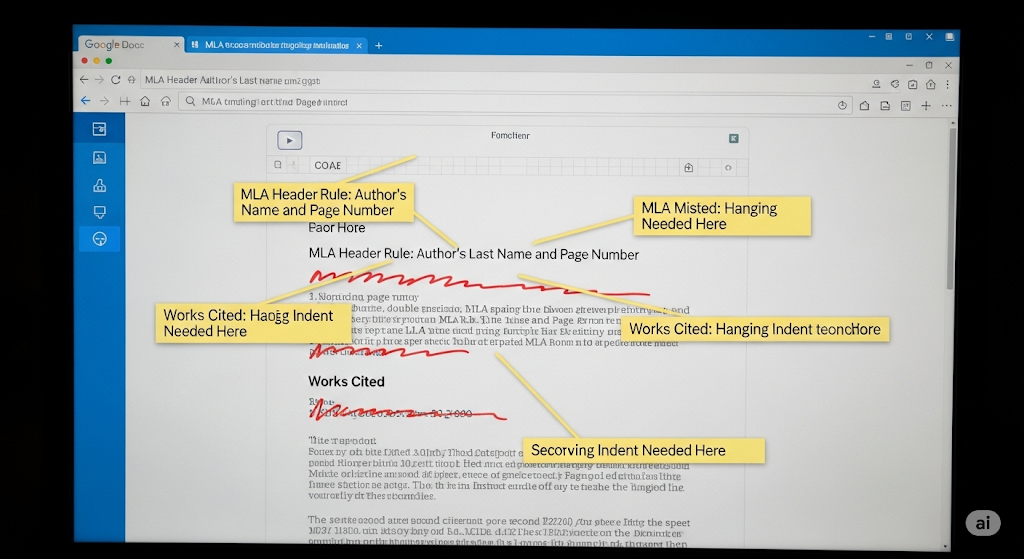Open the three-dot more menu in second toolbar
1024x559 pixels.
coord(946,106)
